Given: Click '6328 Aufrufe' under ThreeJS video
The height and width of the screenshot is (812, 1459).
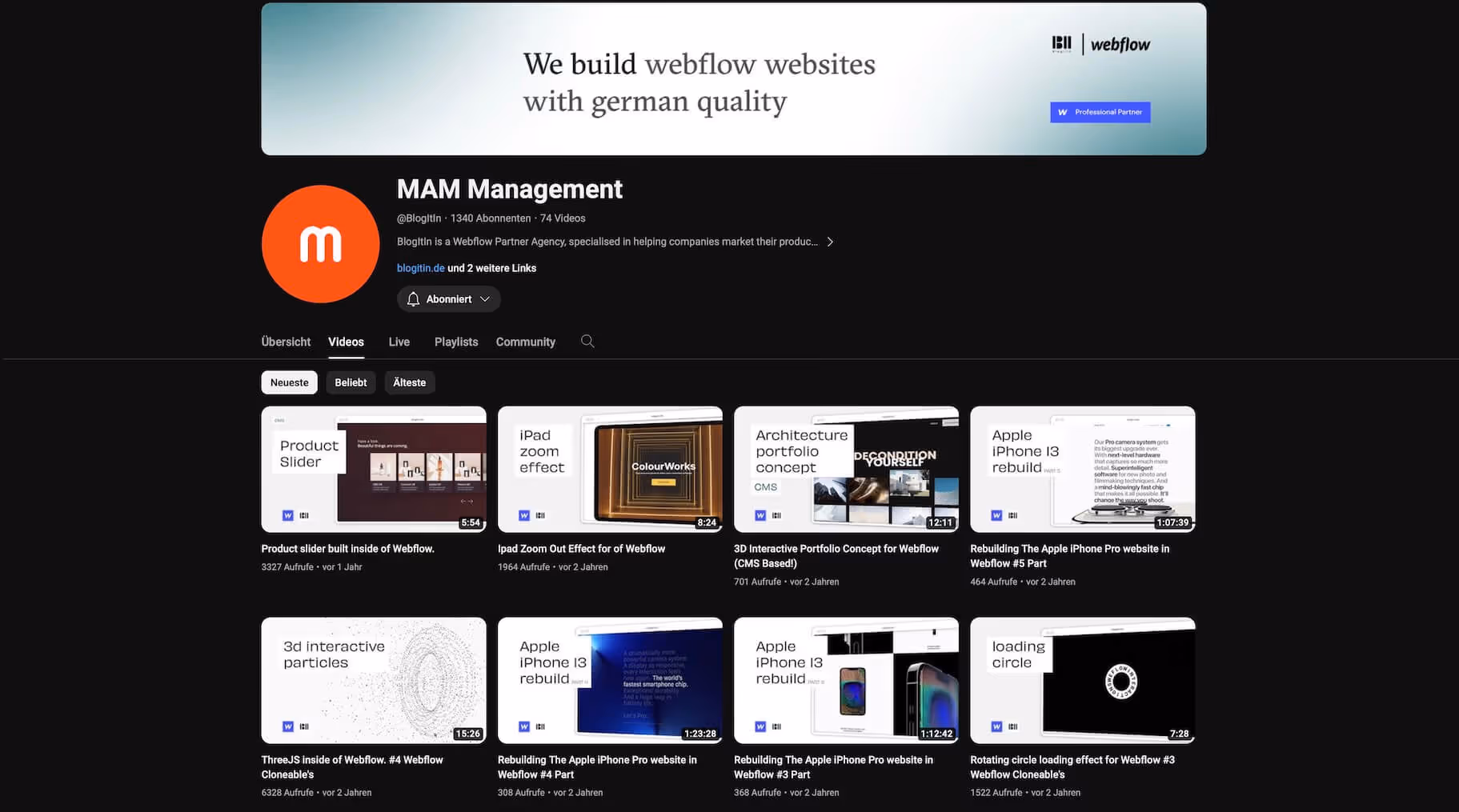Looking at the screenshot, I should coord(287,793).
